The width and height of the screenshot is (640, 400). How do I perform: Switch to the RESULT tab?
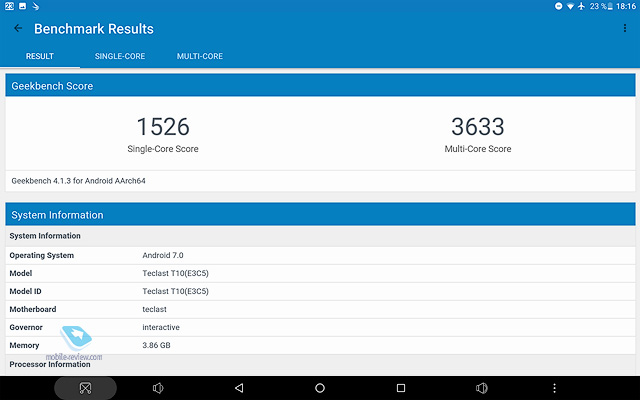coord(40,56)
